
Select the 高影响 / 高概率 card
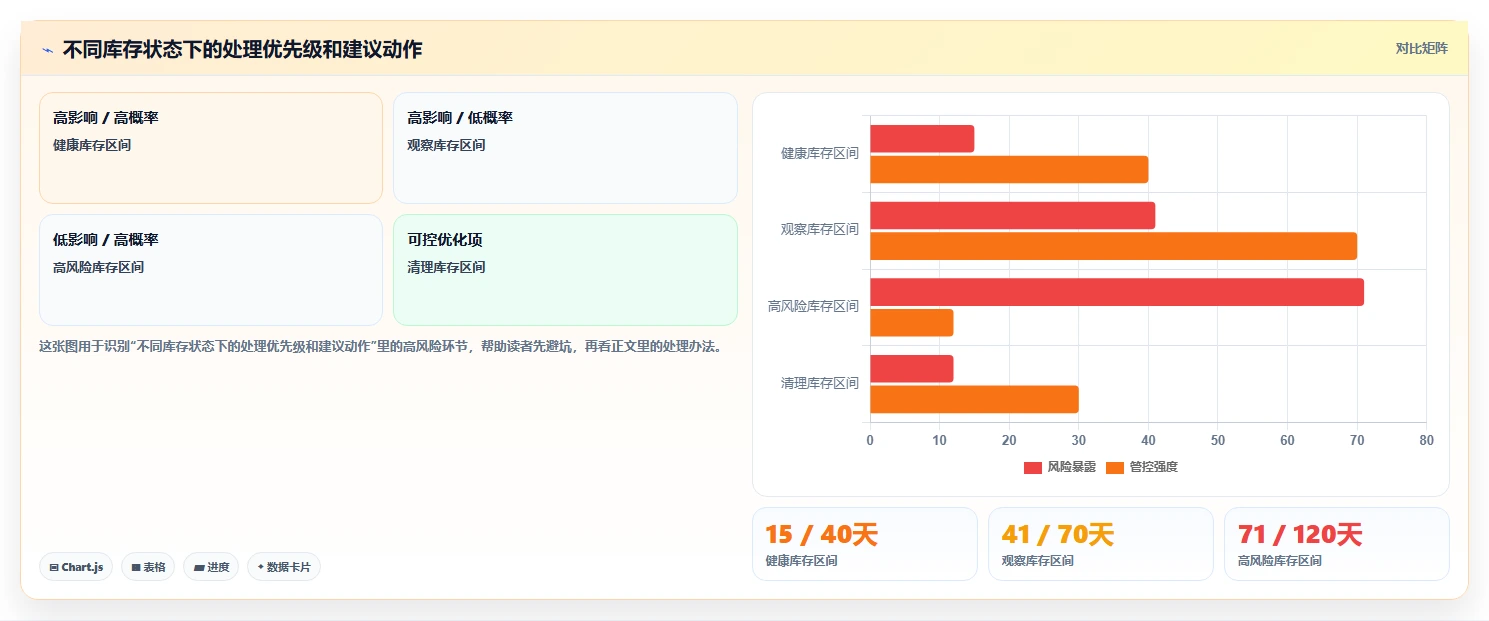[x=211, y=148]
